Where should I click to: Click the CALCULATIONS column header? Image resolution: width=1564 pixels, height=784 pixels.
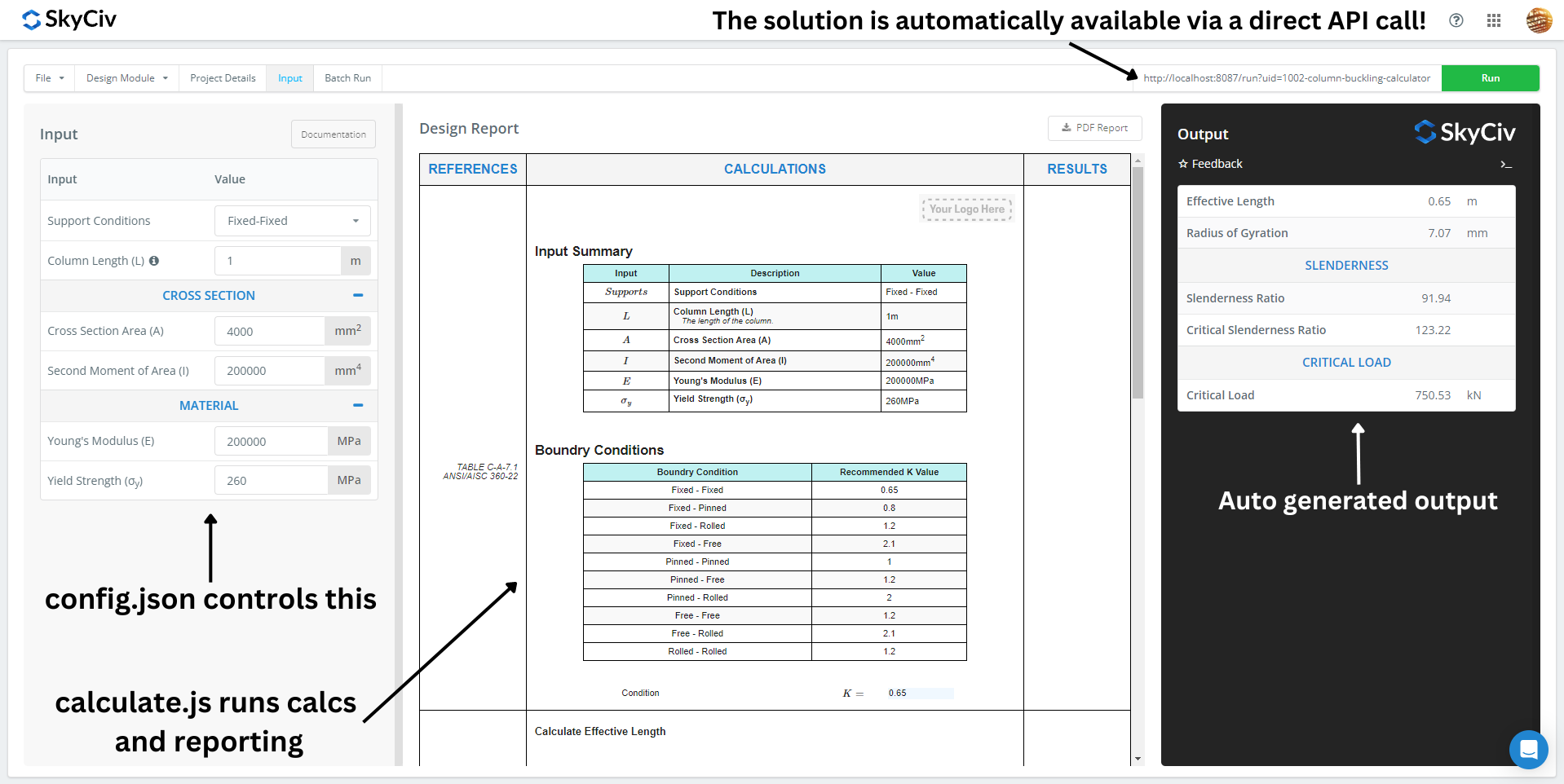775,169
